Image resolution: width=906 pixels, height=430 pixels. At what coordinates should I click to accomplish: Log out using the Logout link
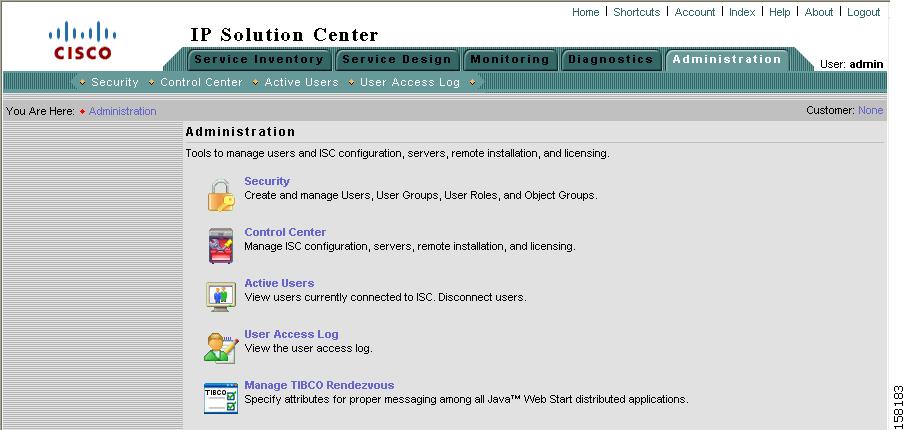863,12
